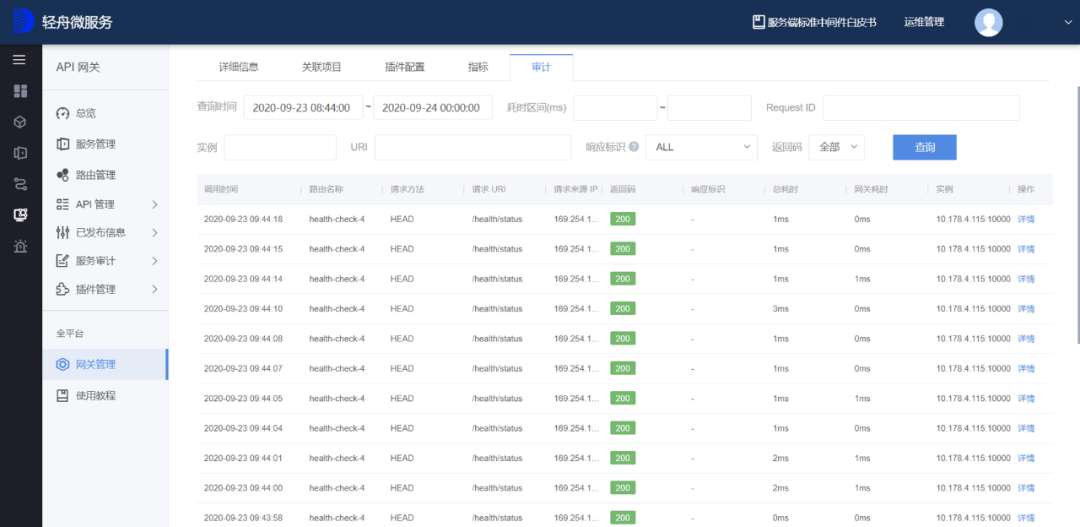Switch to the 插件配置 tab
Viewport: 1080px width, 527px height.
405,67
